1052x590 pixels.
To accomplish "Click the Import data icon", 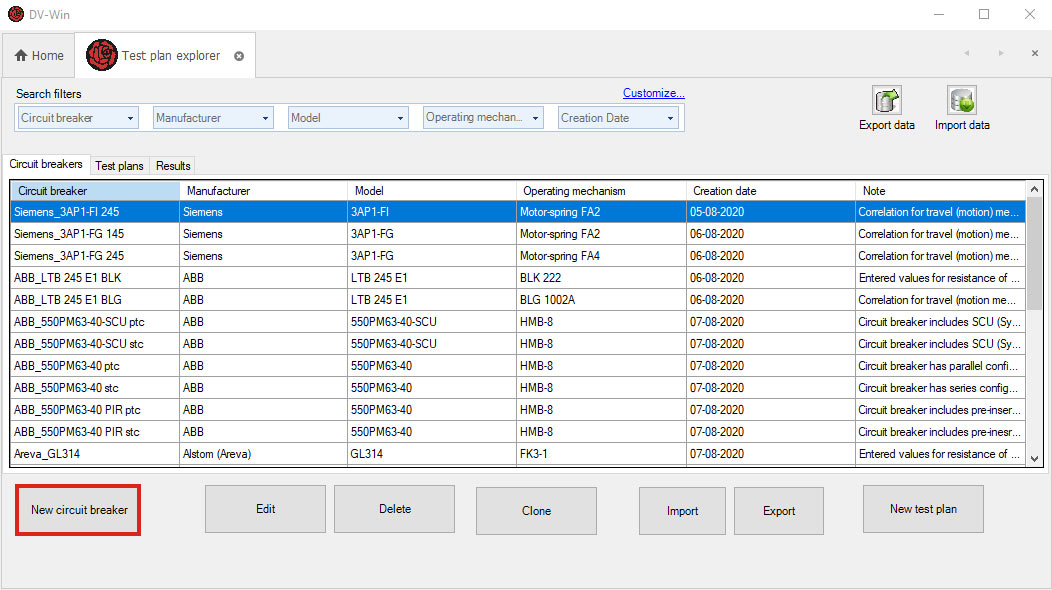I will [x=961, y=101].
